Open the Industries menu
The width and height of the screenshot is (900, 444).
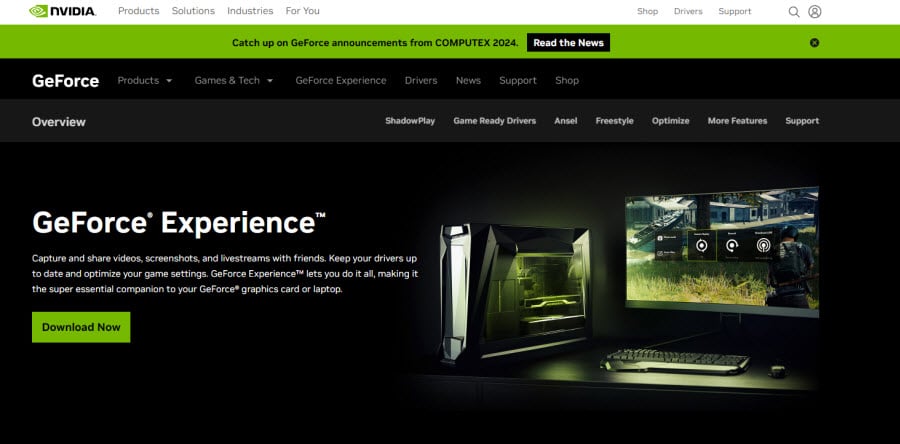coord(250,11)
